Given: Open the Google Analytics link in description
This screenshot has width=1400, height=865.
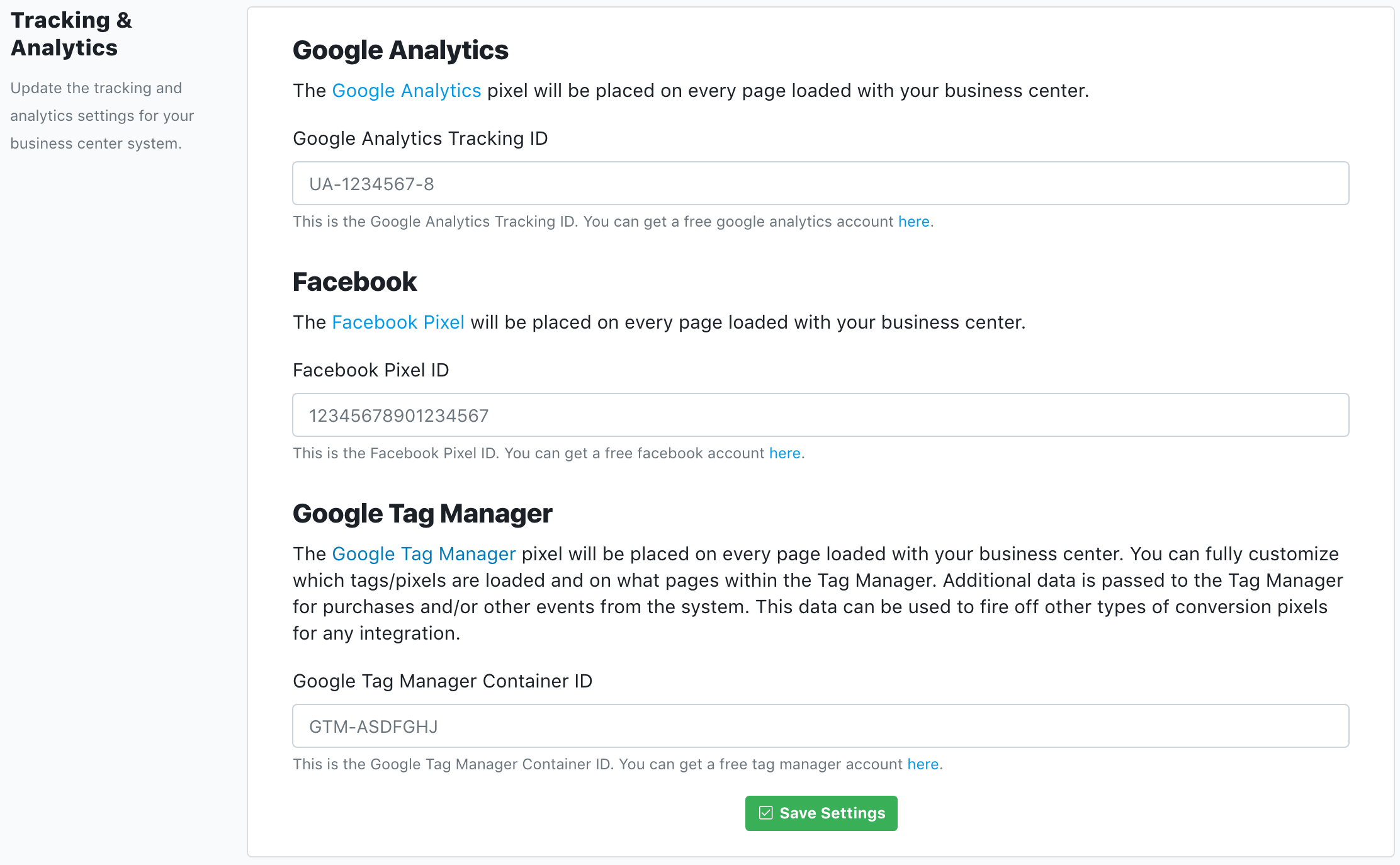Looking at the screenshot, I should pyautogui.click(x=406, y=91).
